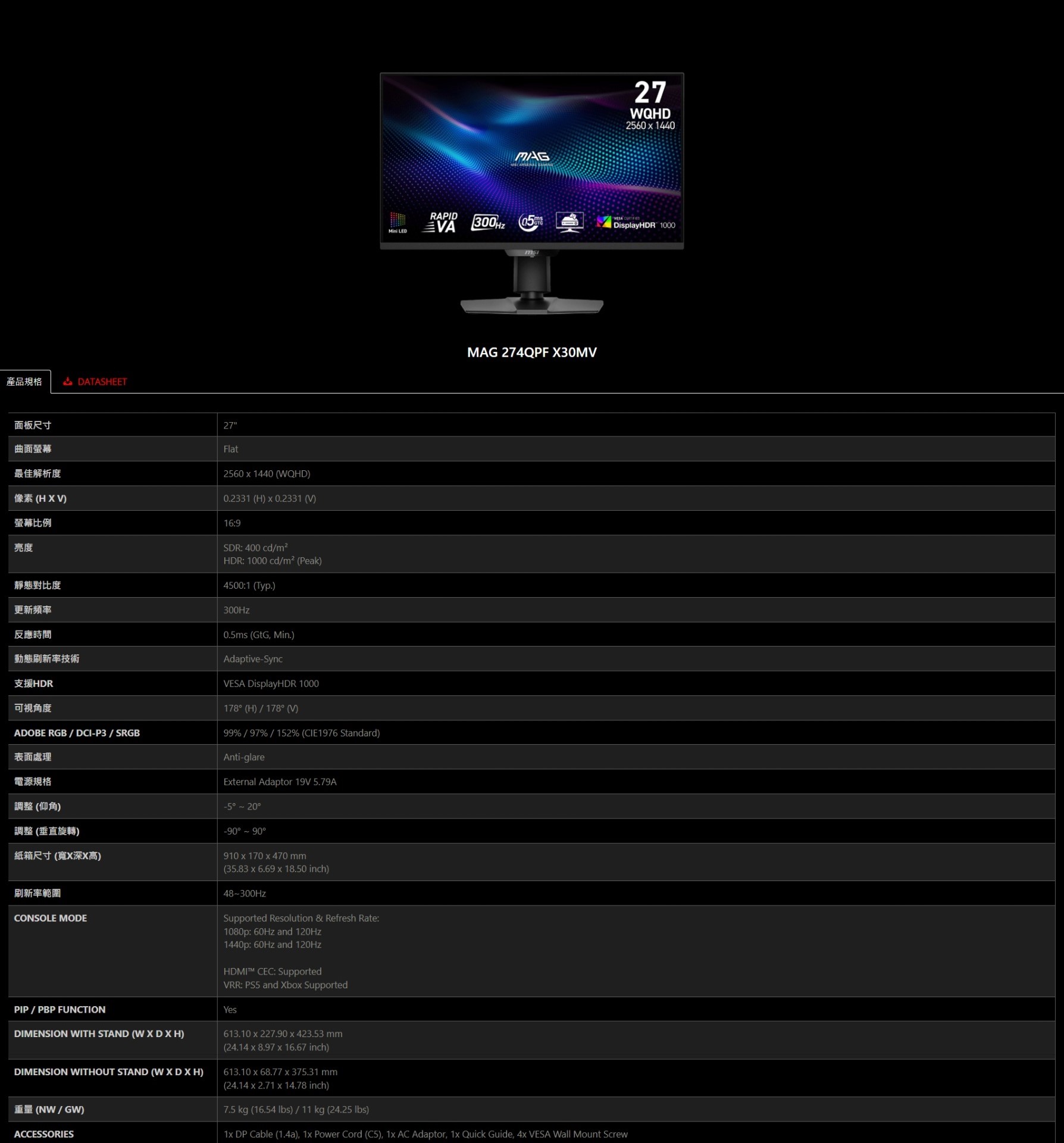Click the Rapid VA badge icon
The image size is (1064, 1143).
coord(441,223)
